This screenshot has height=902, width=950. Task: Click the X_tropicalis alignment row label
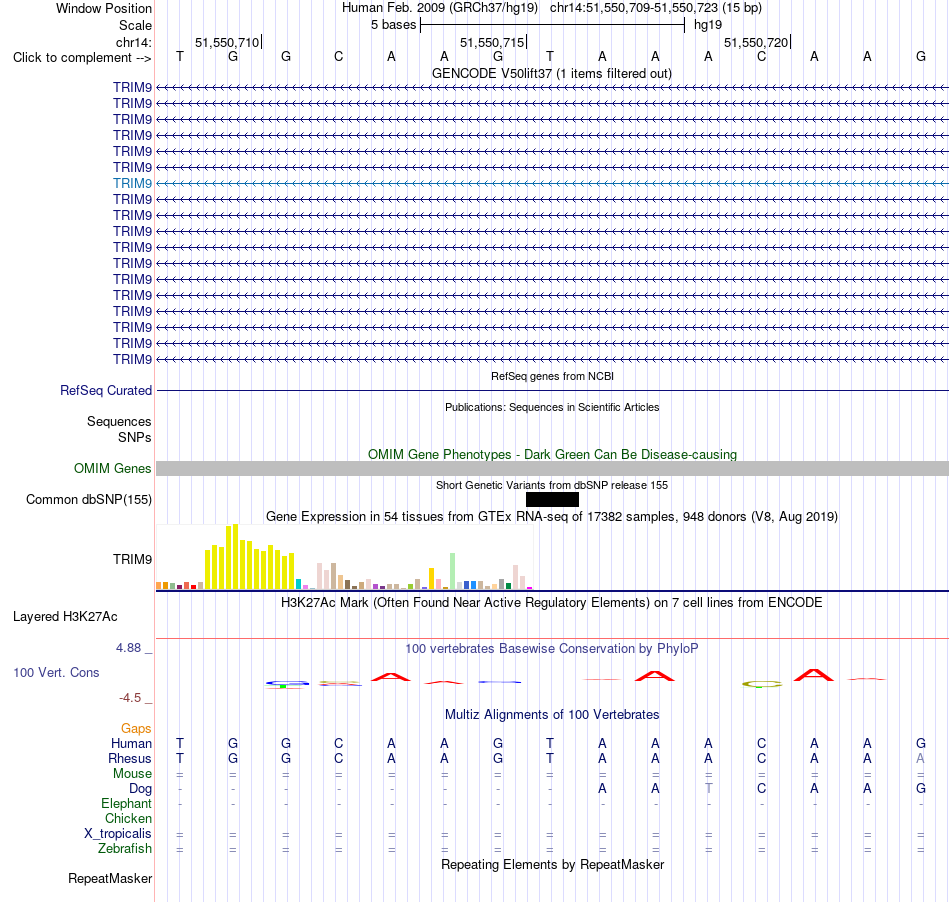[x=118, y=834]
